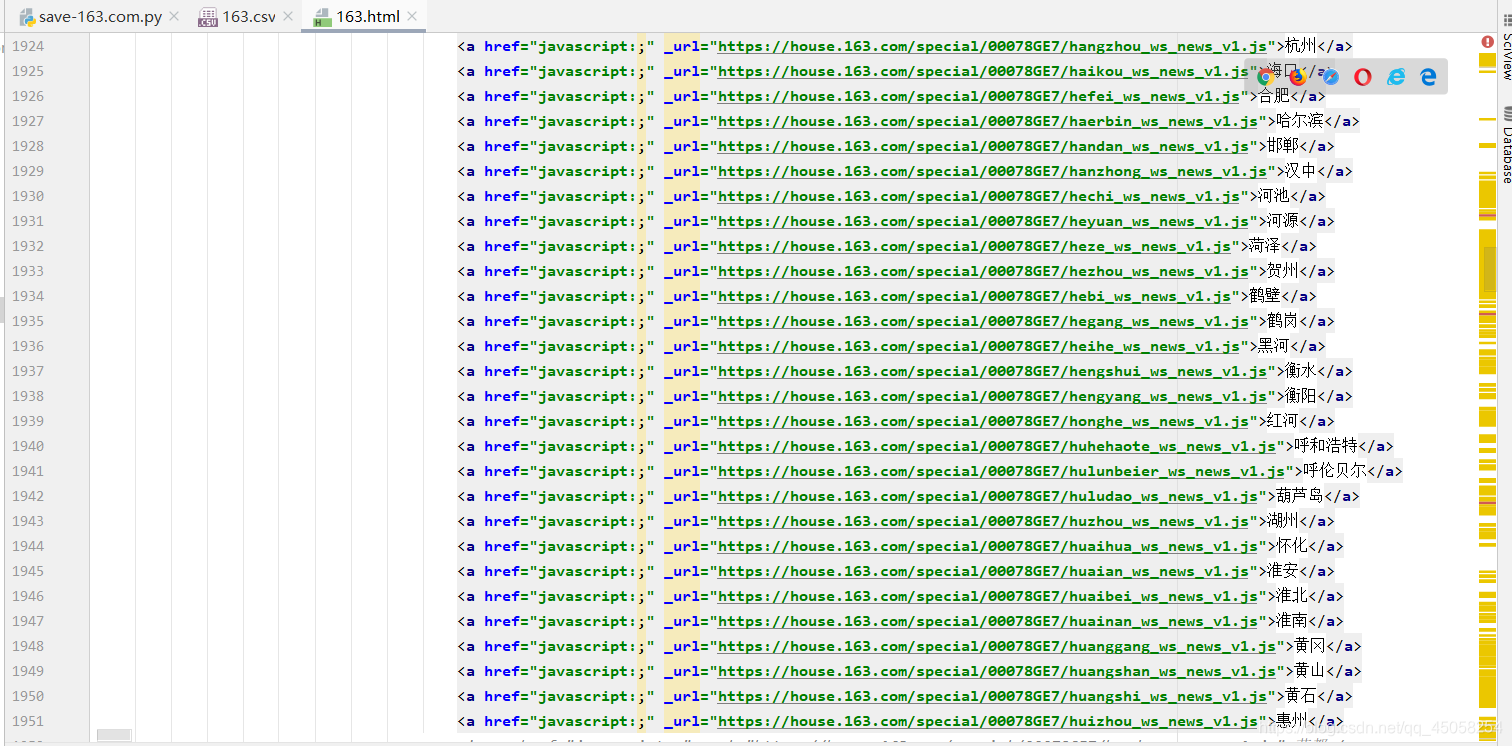Open the Database side panel
The height and width of the screenshot is (746, 1512).
1505,146
